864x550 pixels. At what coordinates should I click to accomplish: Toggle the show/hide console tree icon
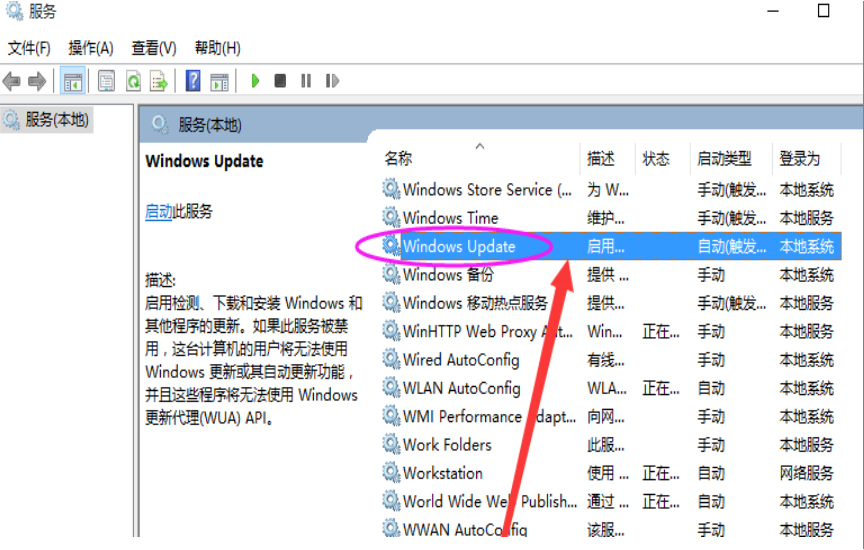[73, 82]
